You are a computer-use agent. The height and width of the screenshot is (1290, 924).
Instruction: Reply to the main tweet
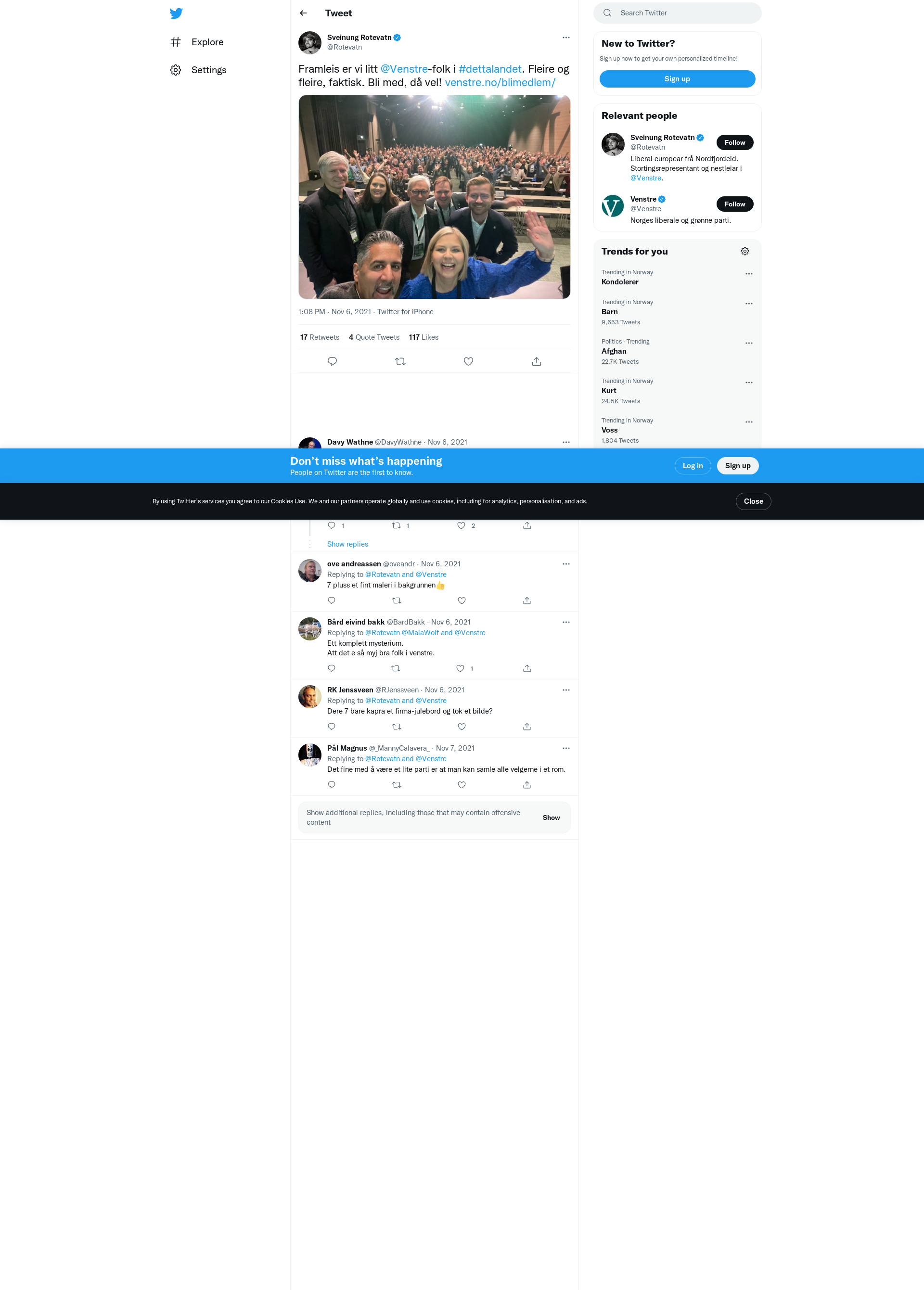(x=332, y=361)
